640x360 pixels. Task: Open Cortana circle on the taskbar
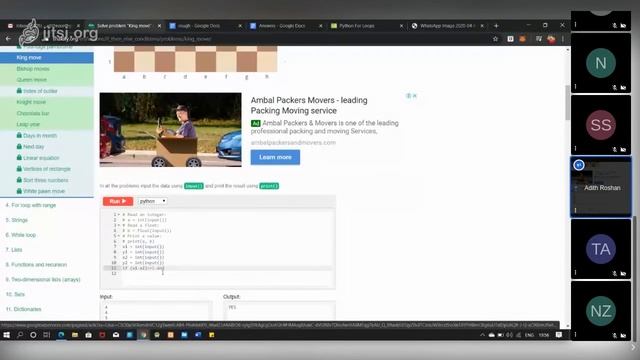(x=33, y=335)
